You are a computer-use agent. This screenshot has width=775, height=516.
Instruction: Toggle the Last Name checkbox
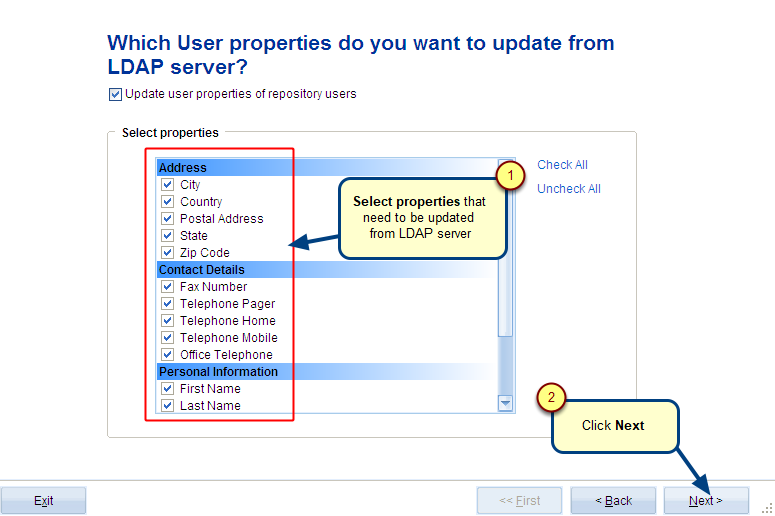168,406
